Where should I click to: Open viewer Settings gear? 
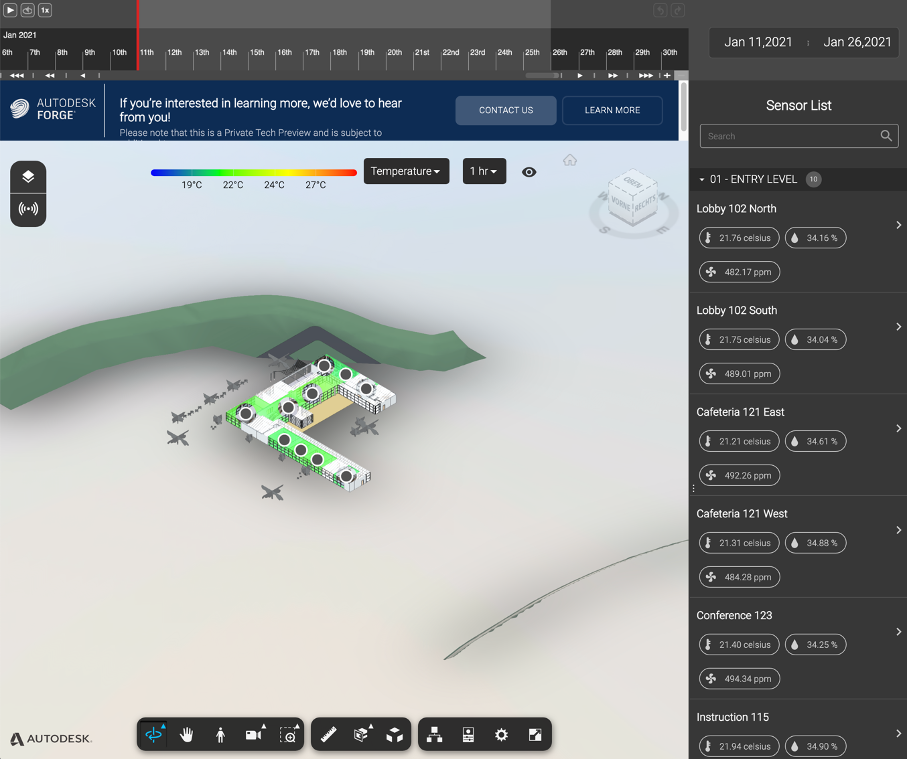[x=501, y=735]
